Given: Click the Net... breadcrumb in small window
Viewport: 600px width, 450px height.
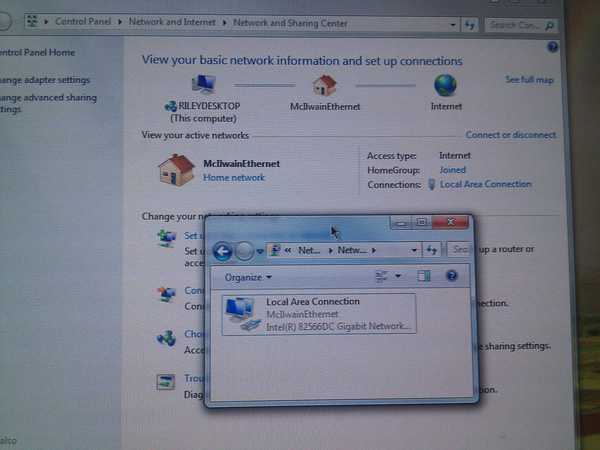Looking at the screenshot, I should [x=309, y=251].
